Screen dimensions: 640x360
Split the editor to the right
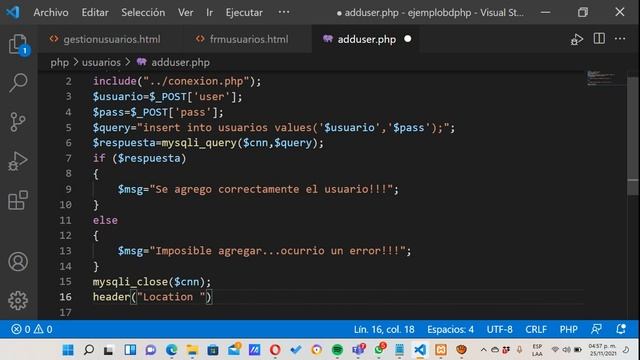coord(599,39)
